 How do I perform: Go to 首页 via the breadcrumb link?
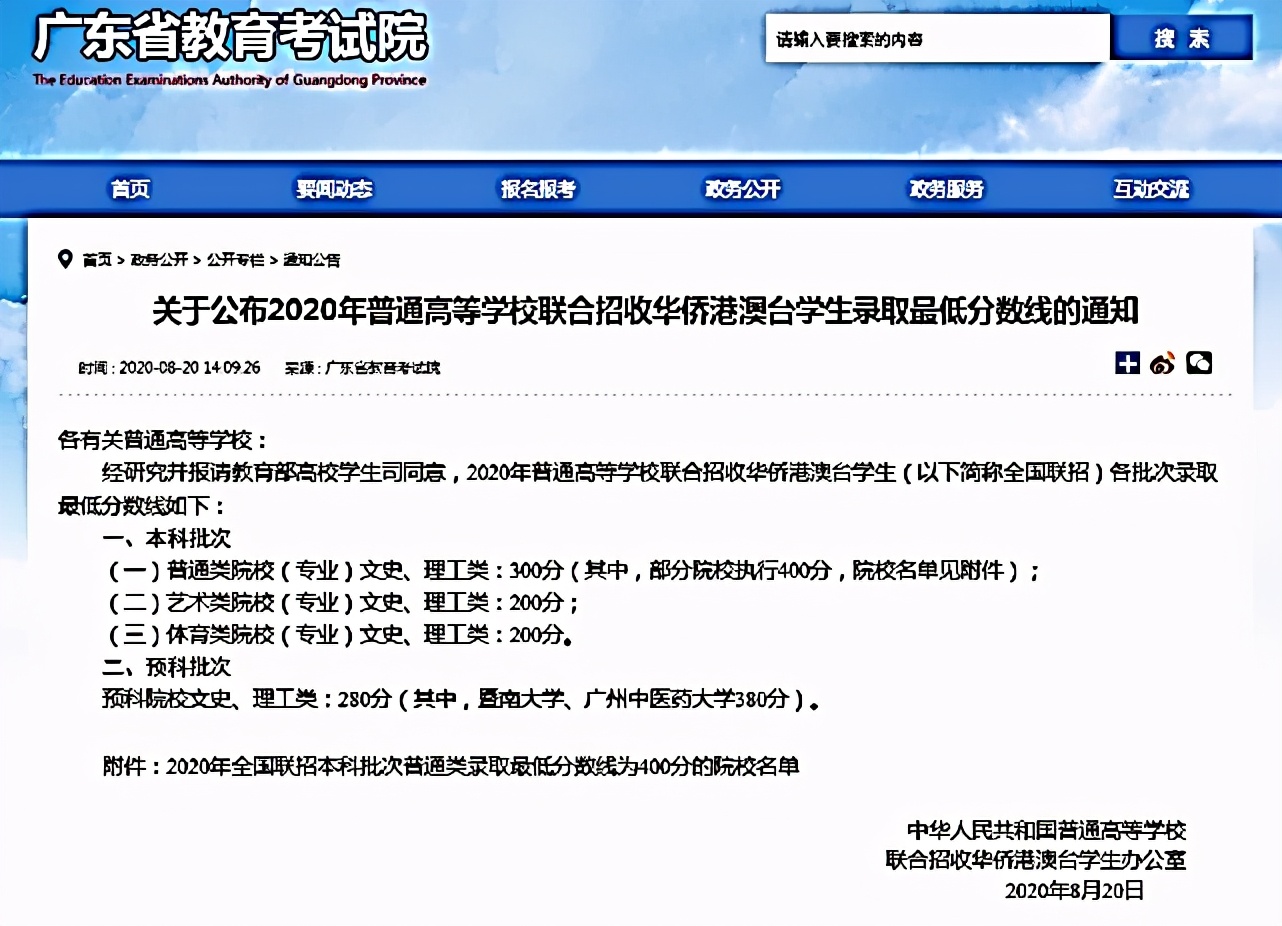coord(98,259)
